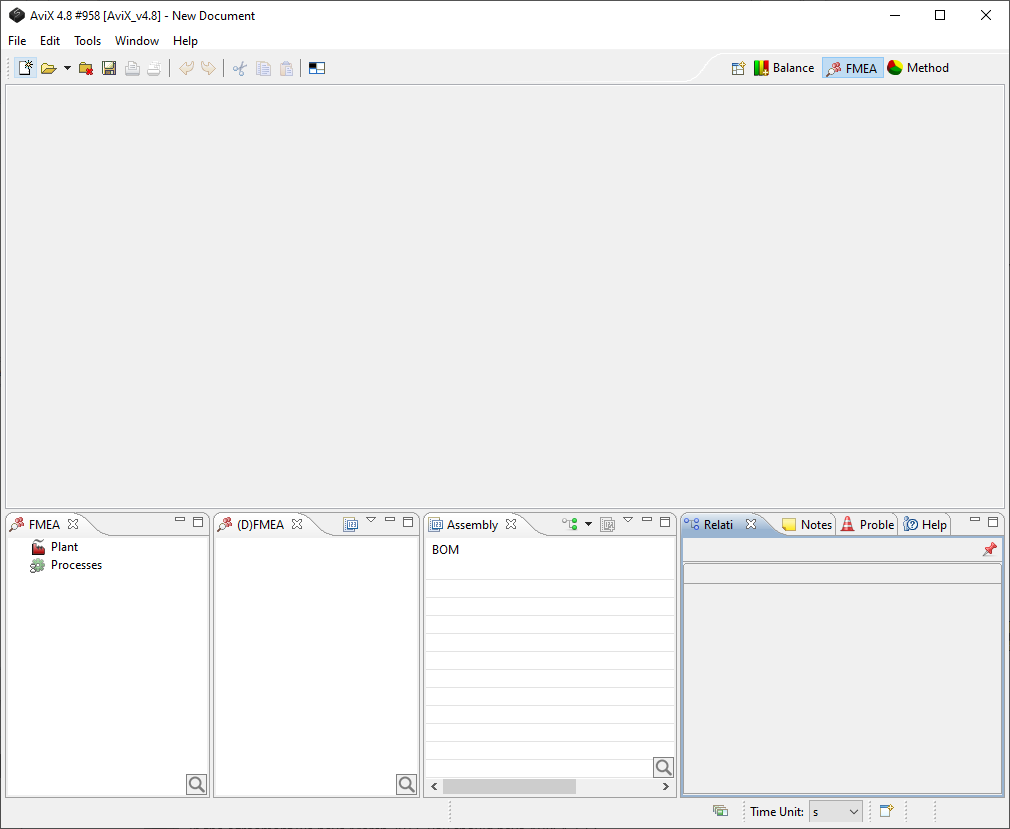Screen dimensions: 1010x829
Task: Expand the Open folder dropdown arrow
Action: click(67, 68)
